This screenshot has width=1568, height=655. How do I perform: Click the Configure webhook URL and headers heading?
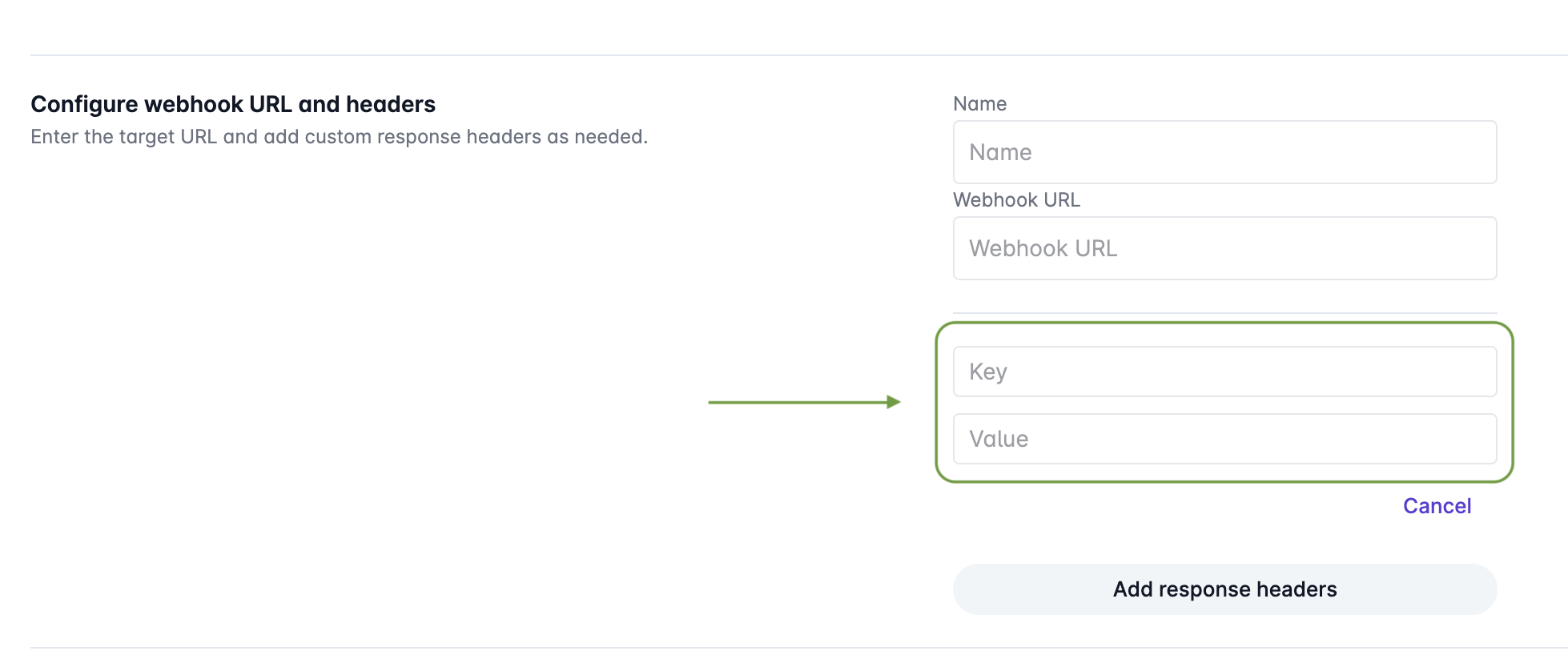click(x=233, y=104)
